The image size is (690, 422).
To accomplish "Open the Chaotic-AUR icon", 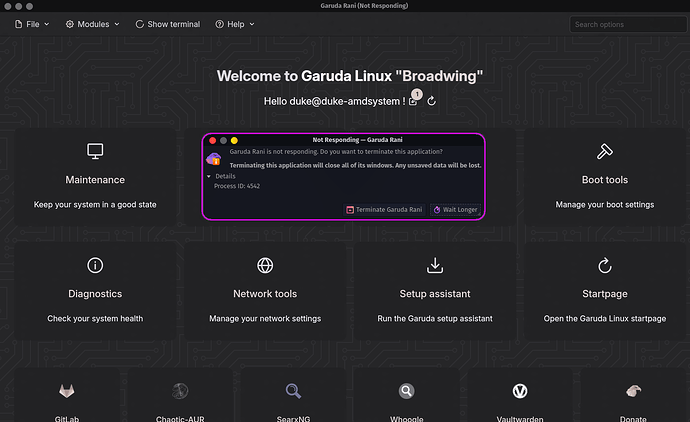I will pyautogui.click(x=180, y=391).
